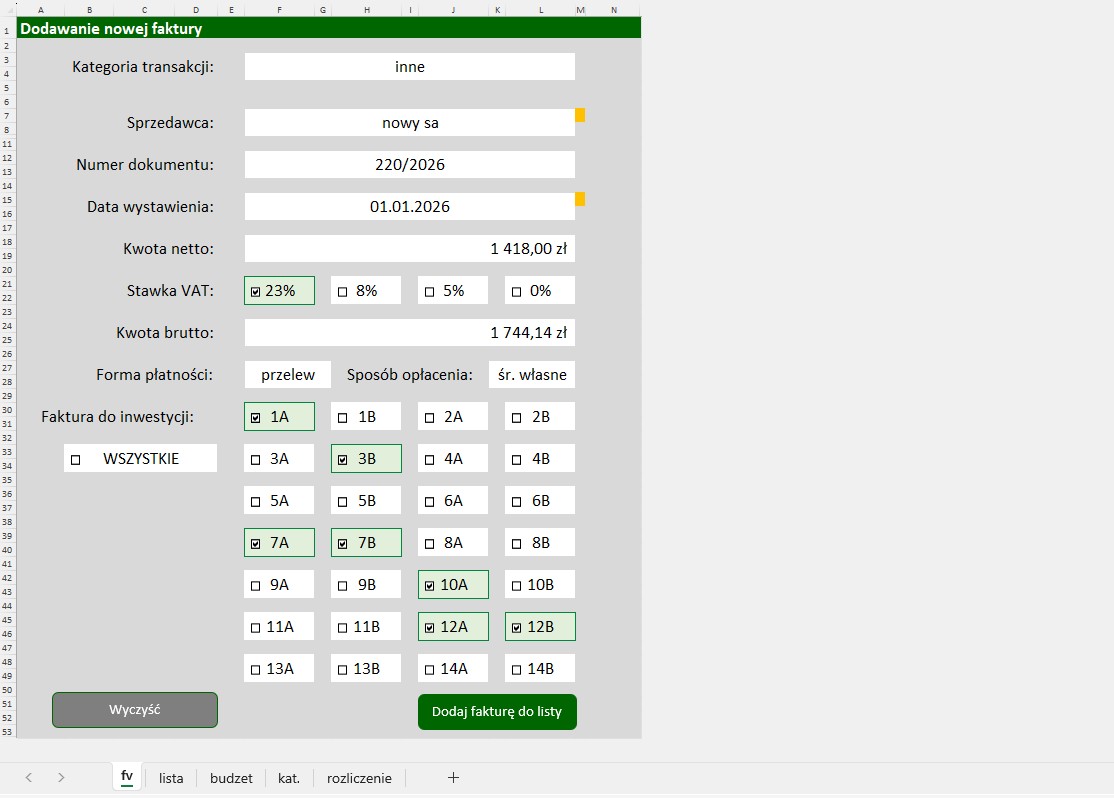Check the 5B investment checkbox

(x=343, y=502)
